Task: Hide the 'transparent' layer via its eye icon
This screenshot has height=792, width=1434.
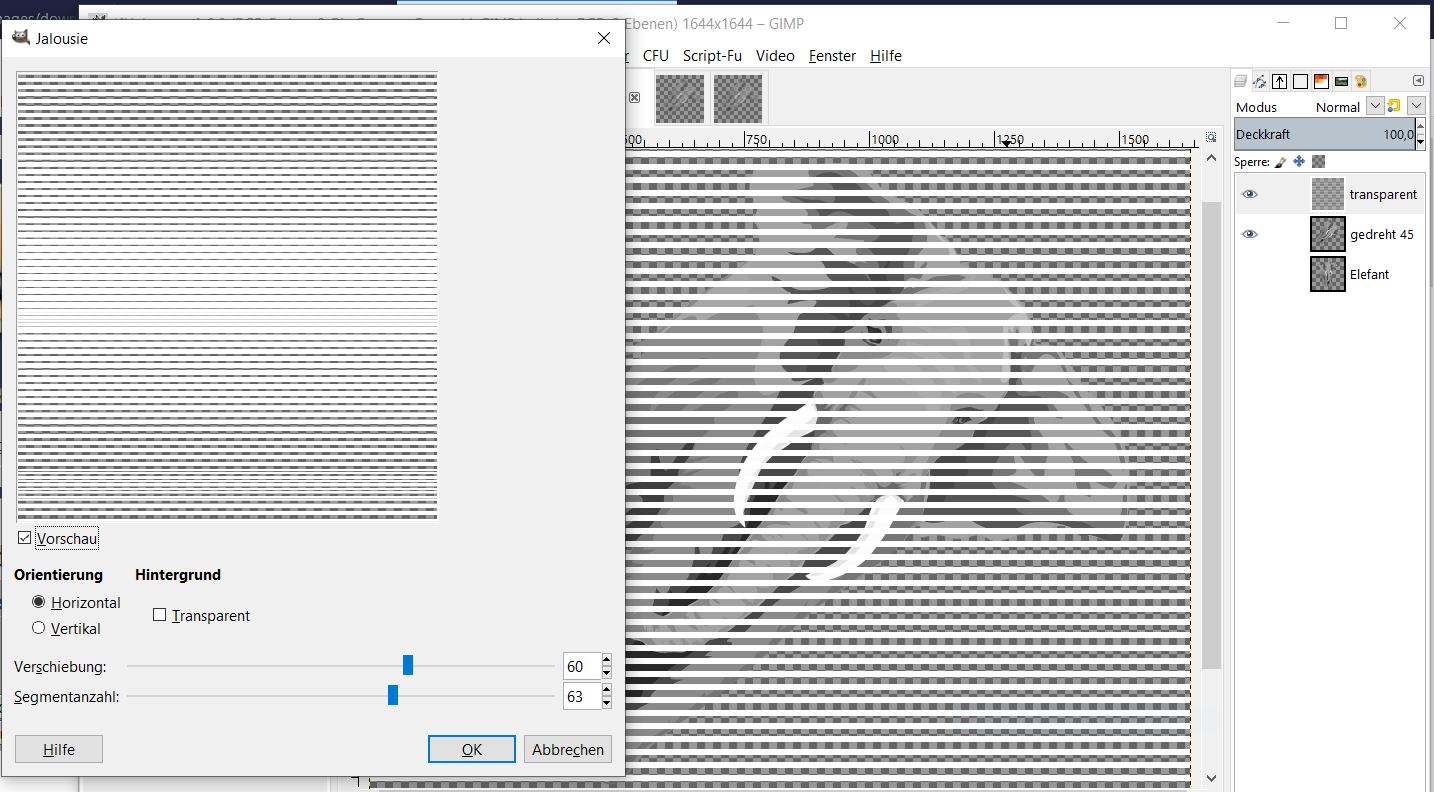Action: [x=1249, y=194]
